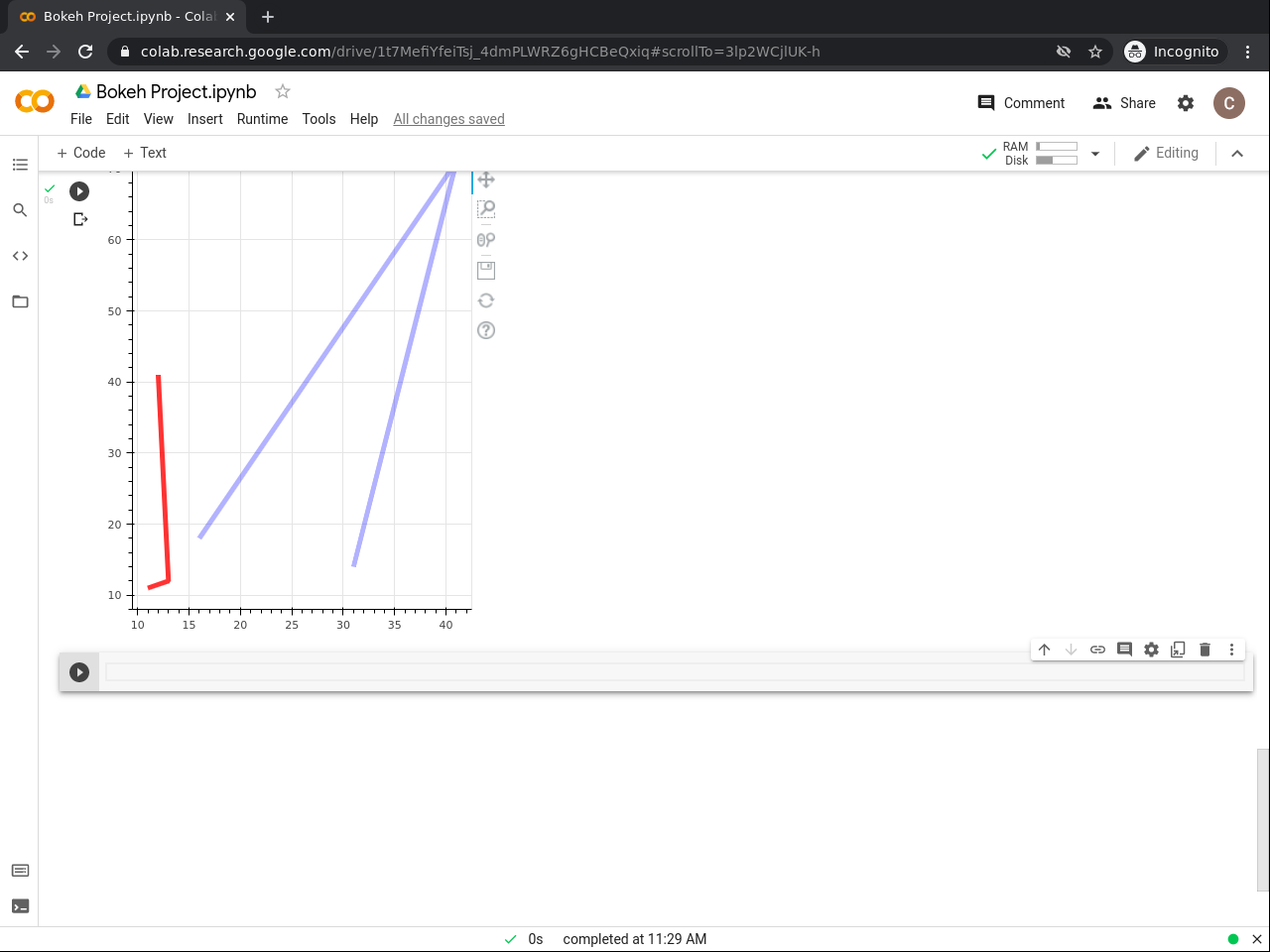Mirror the cell in a tab
This screenshot has height=952, width=1270.
tap(1179, 650)
